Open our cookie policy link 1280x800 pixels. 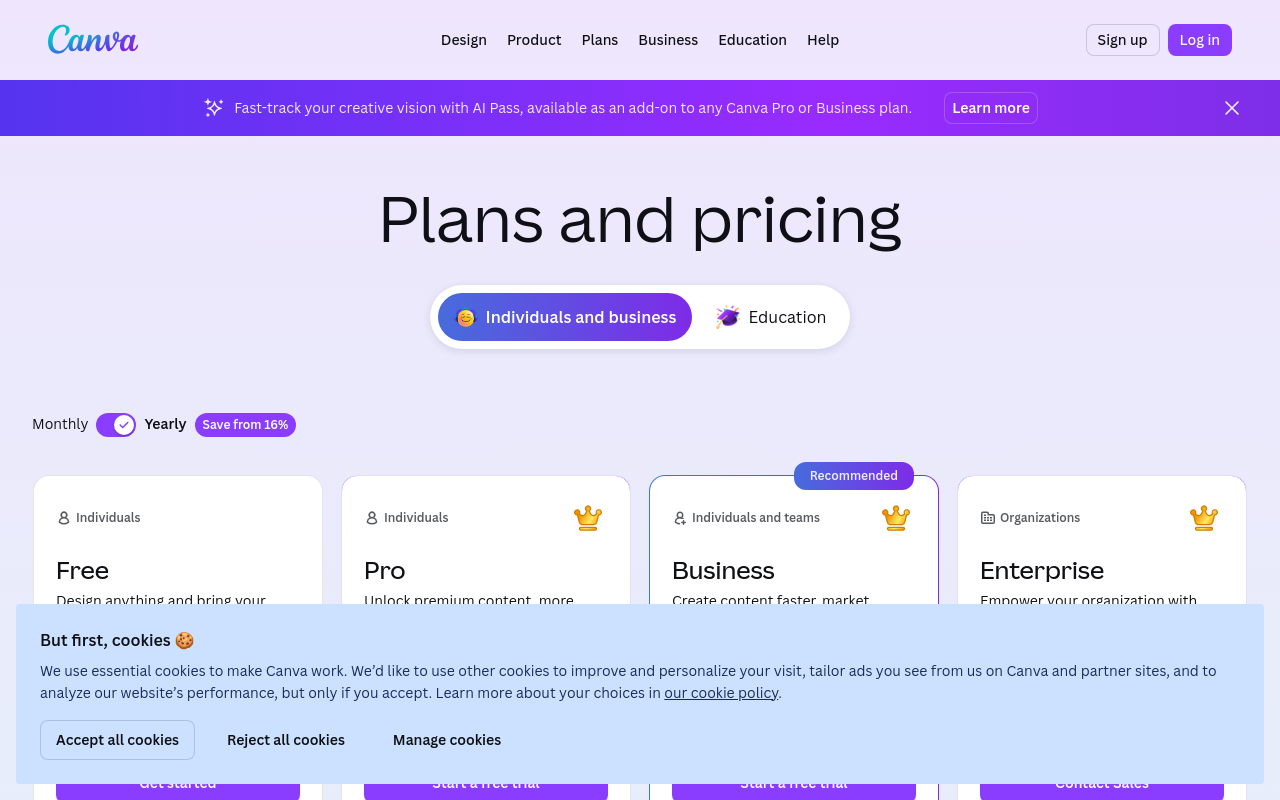point(721,692)
